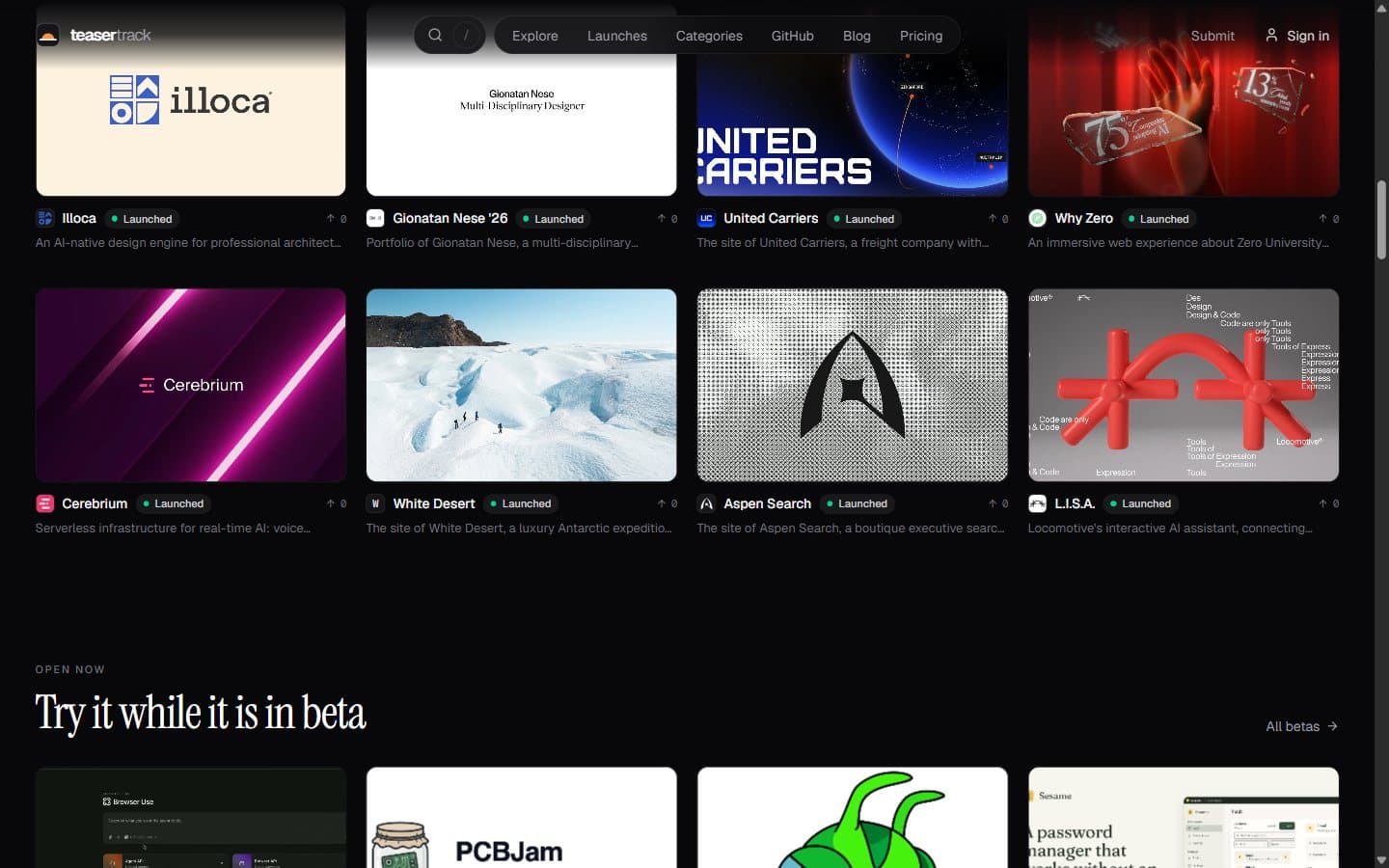
Task: Click the Aspen Search favicon icon
Action: [706, 503]
